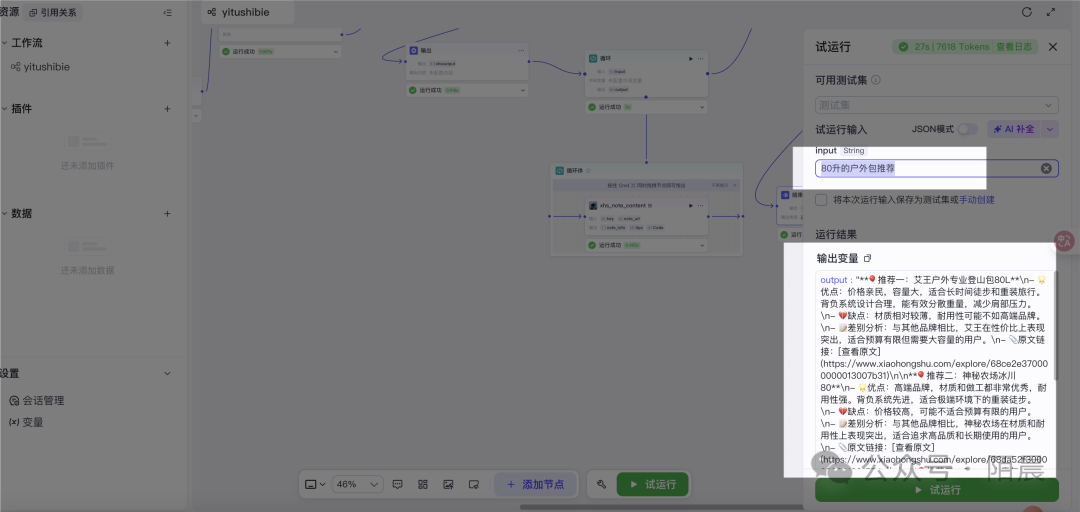Open the 测试集 dropdown

(937, 105)
